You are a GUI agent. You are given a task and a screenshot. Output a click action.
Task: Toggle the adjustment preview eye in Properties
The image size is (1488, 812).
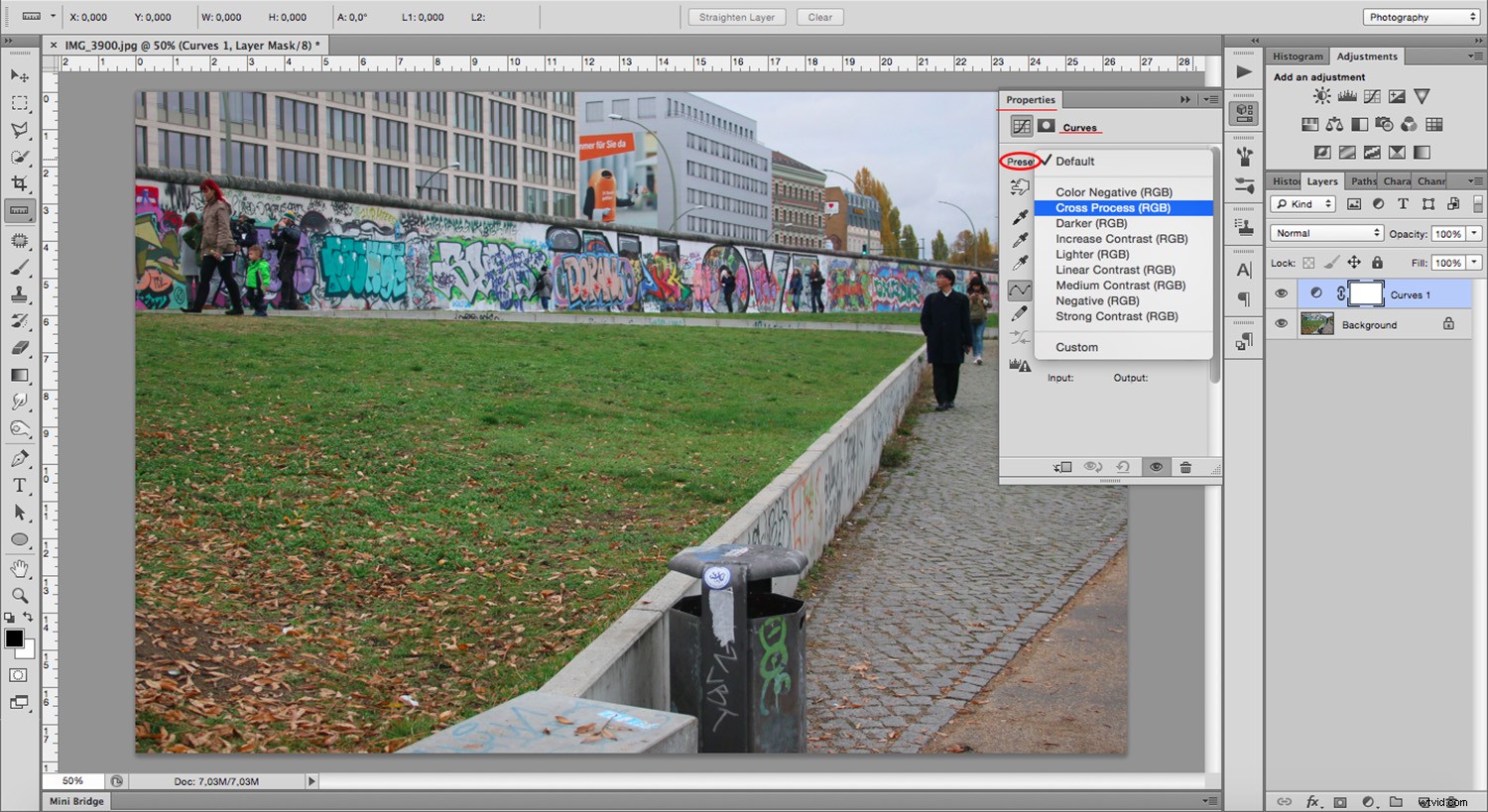(x=1156, y=467)
